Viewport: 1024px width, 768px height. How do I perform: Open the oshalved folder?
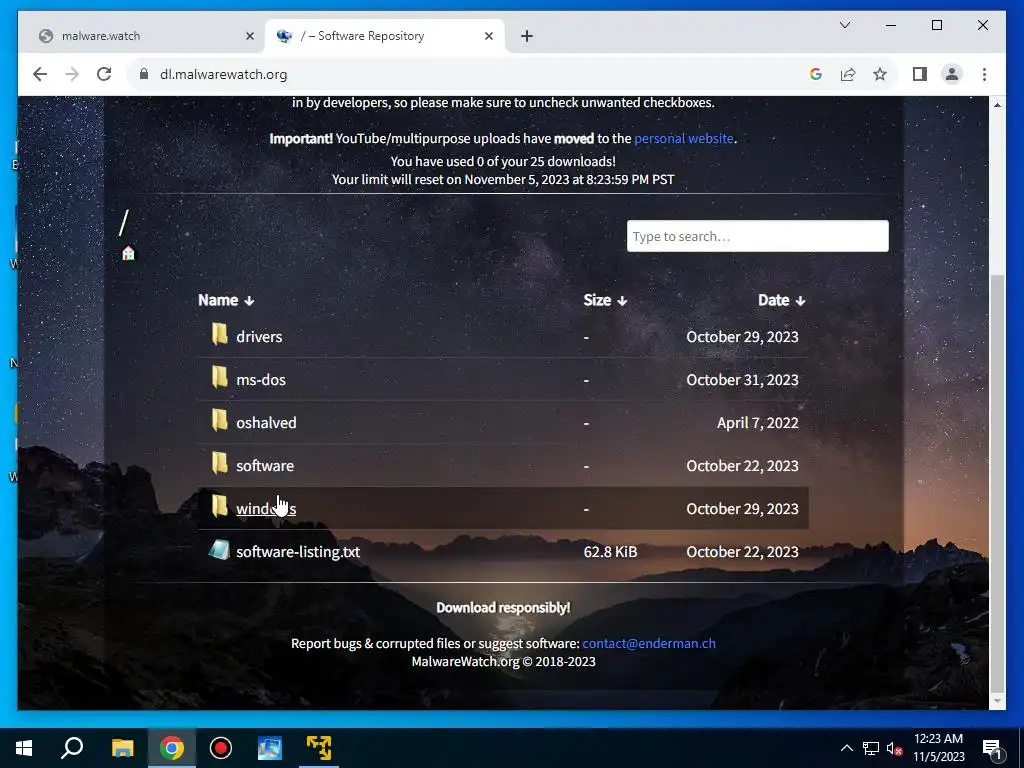266,423
